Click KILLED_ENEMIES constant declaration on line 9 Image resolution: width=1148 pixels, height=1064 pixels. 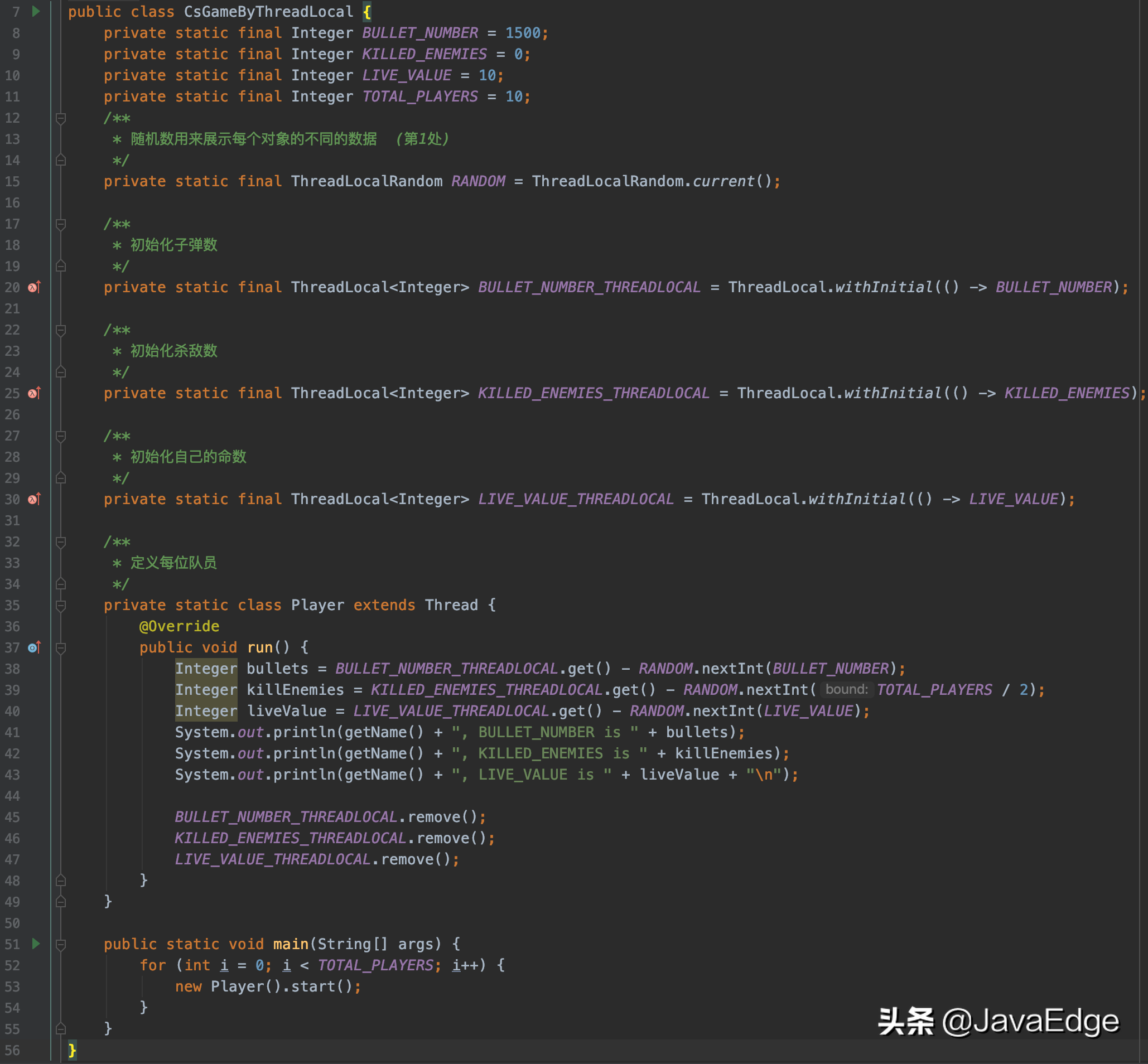425,54
